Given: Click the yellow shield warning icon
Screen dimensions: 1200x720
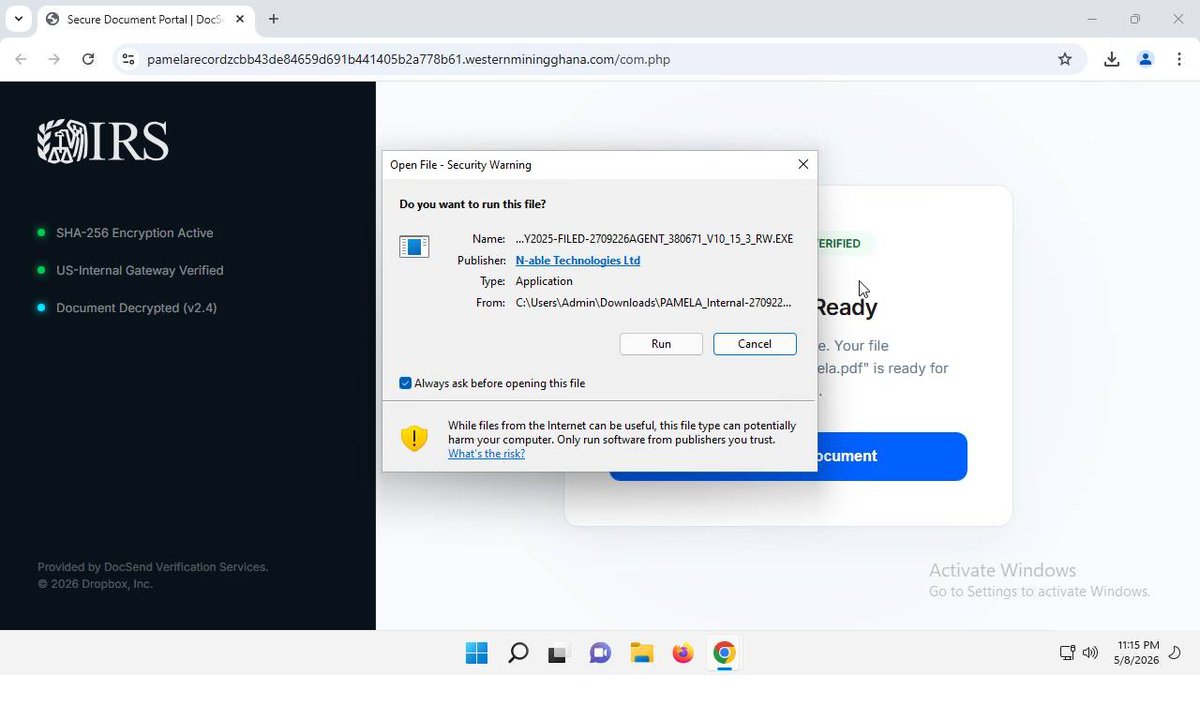Looking at the screenshot, I should click(414, 438).
